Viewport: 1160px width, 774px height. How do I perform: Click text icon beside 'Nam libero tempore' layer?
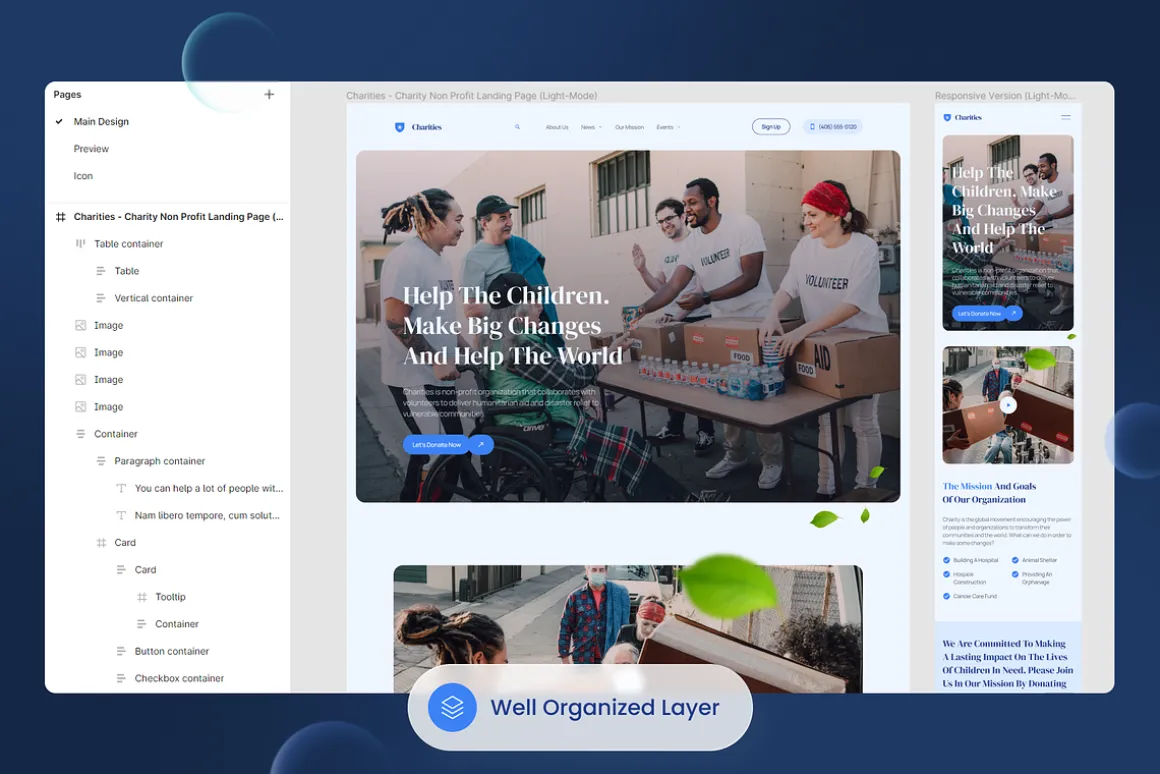pyautogui.click(x=121, y=515)
